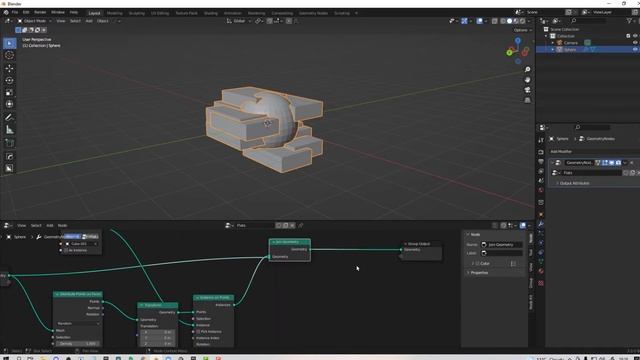Image resolution: width=640 pixels, height=360 pixels.
Task: Toggle As Instance checkbox on Object Info node
Action: [66, 250]
